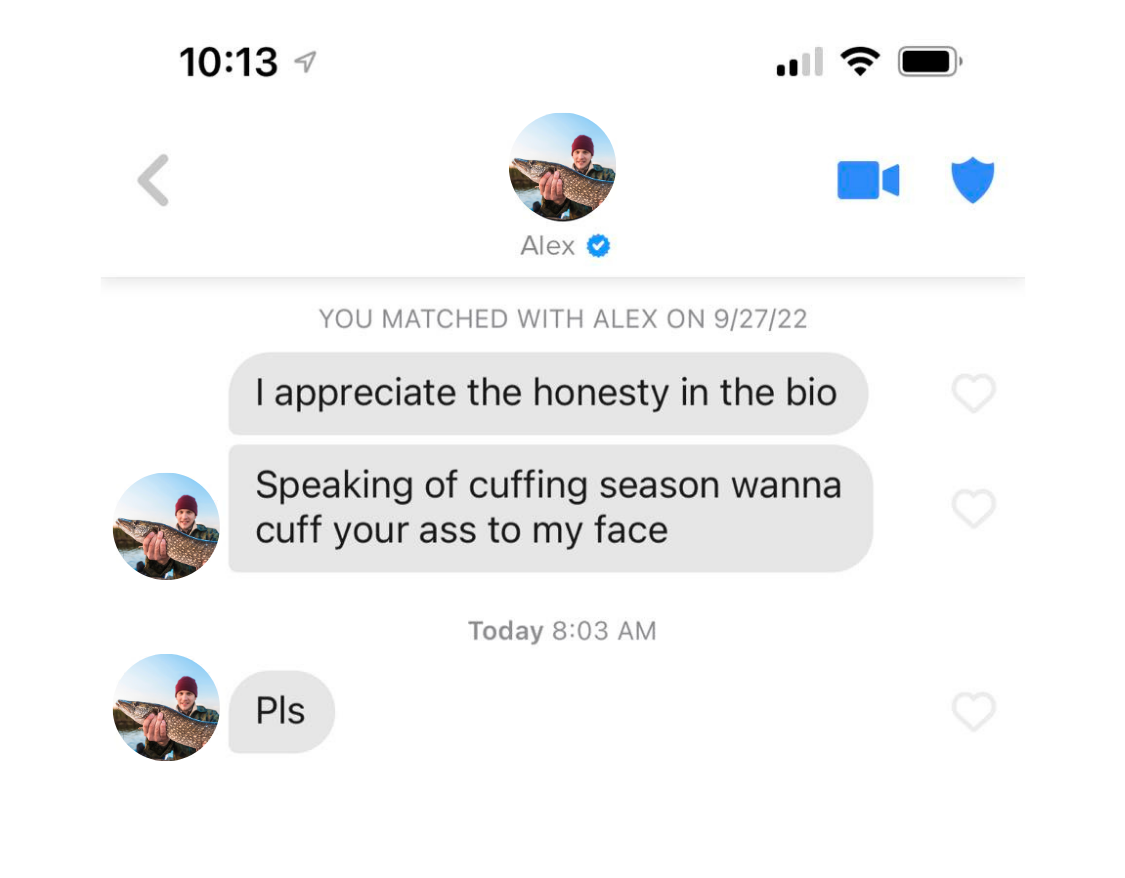Tap the back chevron arrow
Screen dimensions: 1125x878
tap(153, 180)
